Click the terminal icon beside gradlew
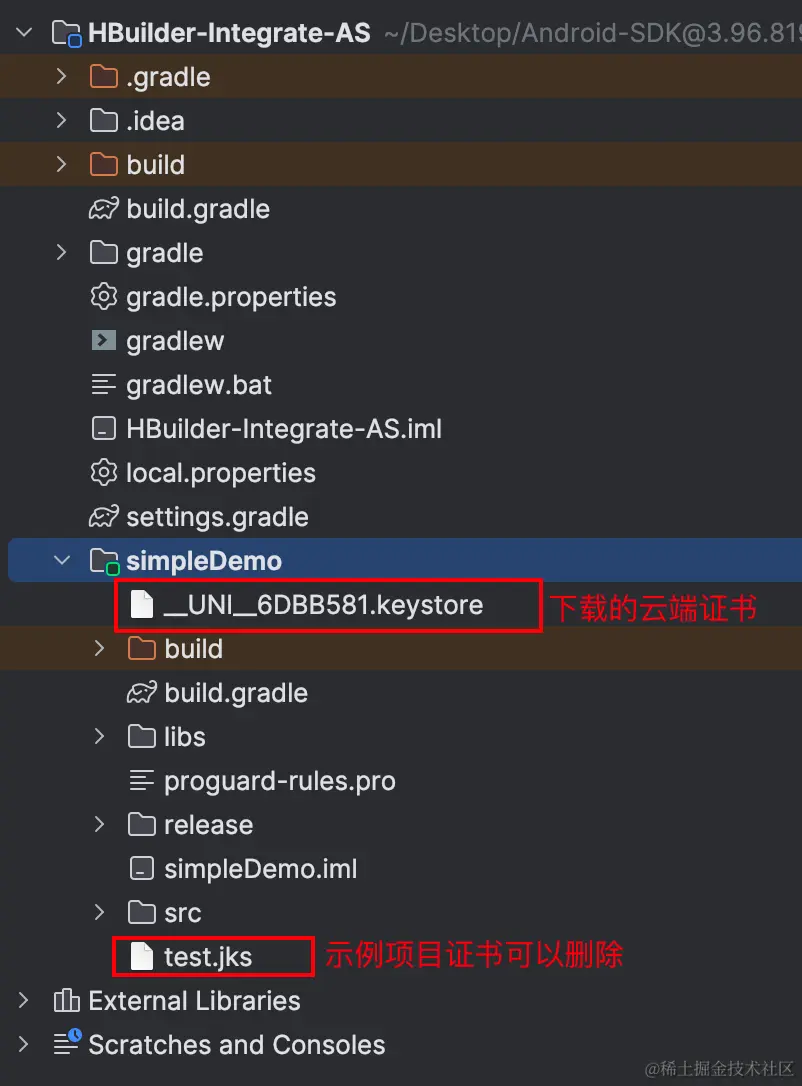The width and height of the screenshot is (802, 1086). coord(104,341)
